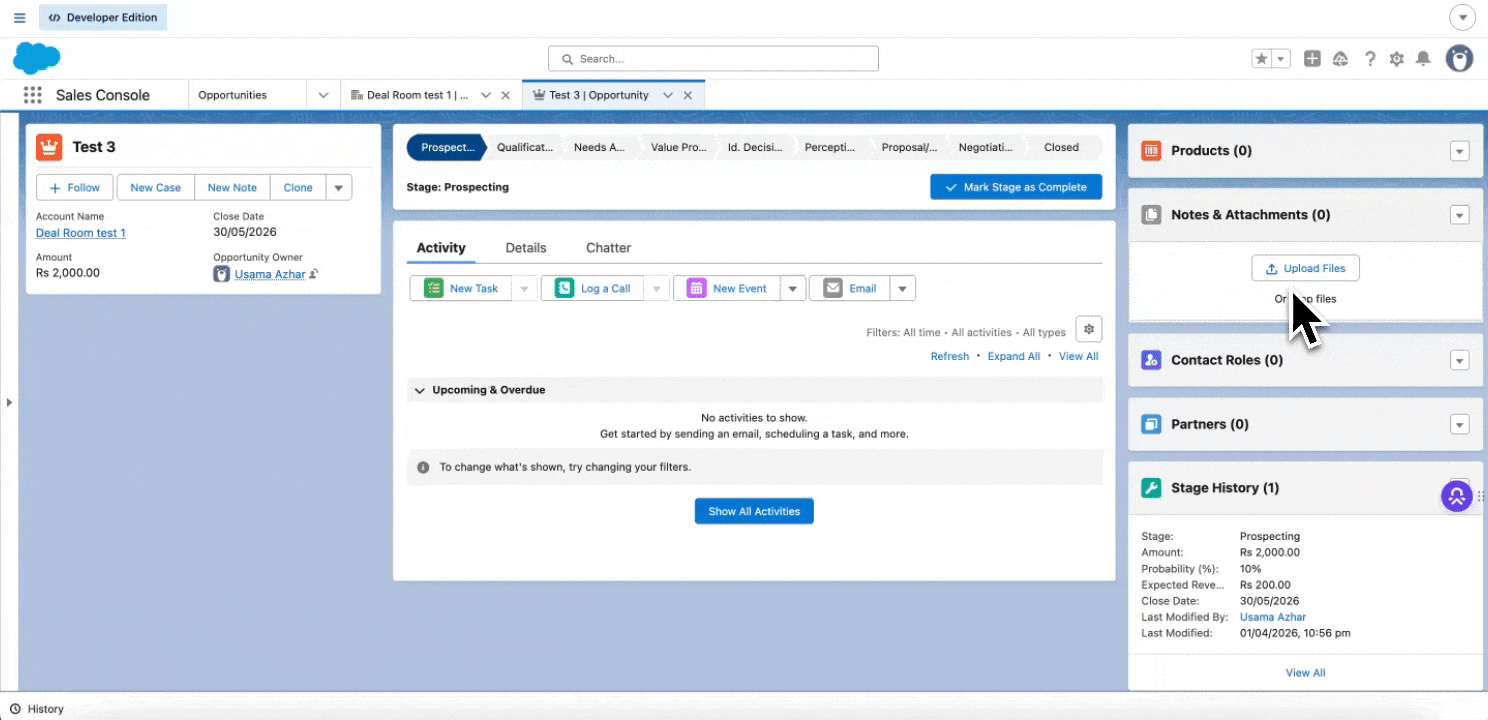Click Mark Stage as Complete
Screen dimensions: 1488x720
pyautogui.click(x=1016, y=187)
